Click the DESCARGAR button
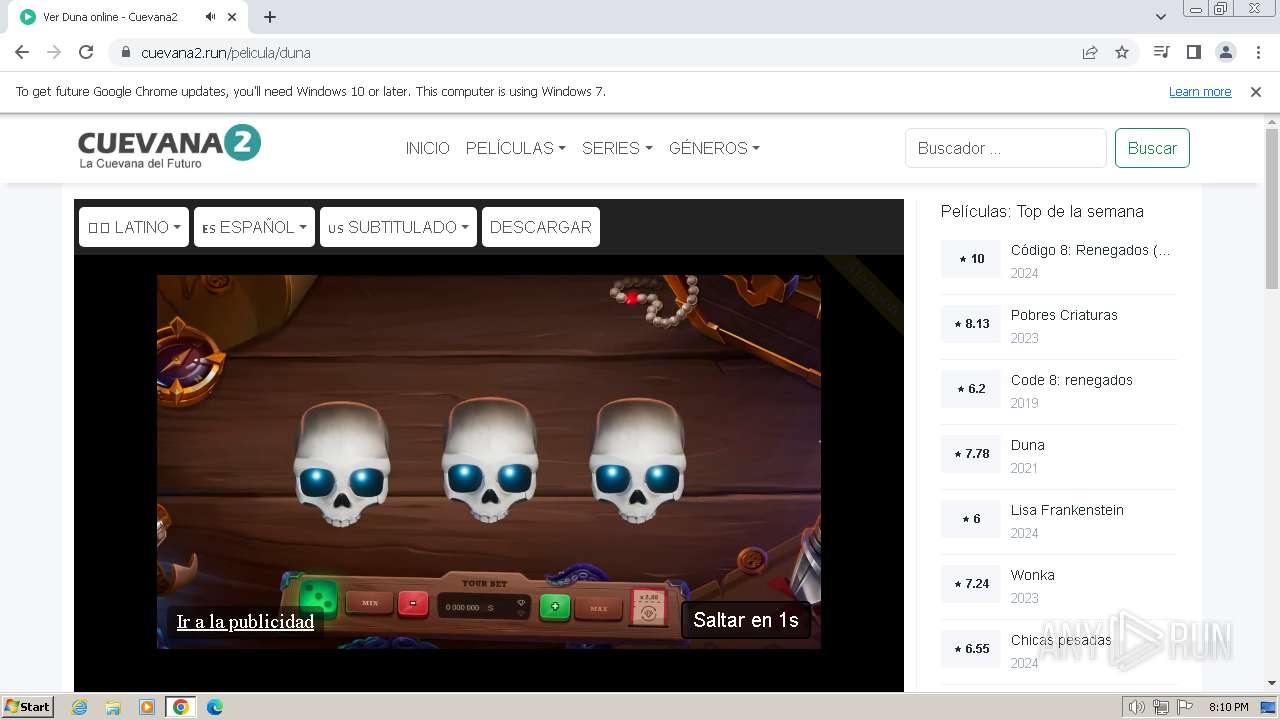 coord(541,227)
